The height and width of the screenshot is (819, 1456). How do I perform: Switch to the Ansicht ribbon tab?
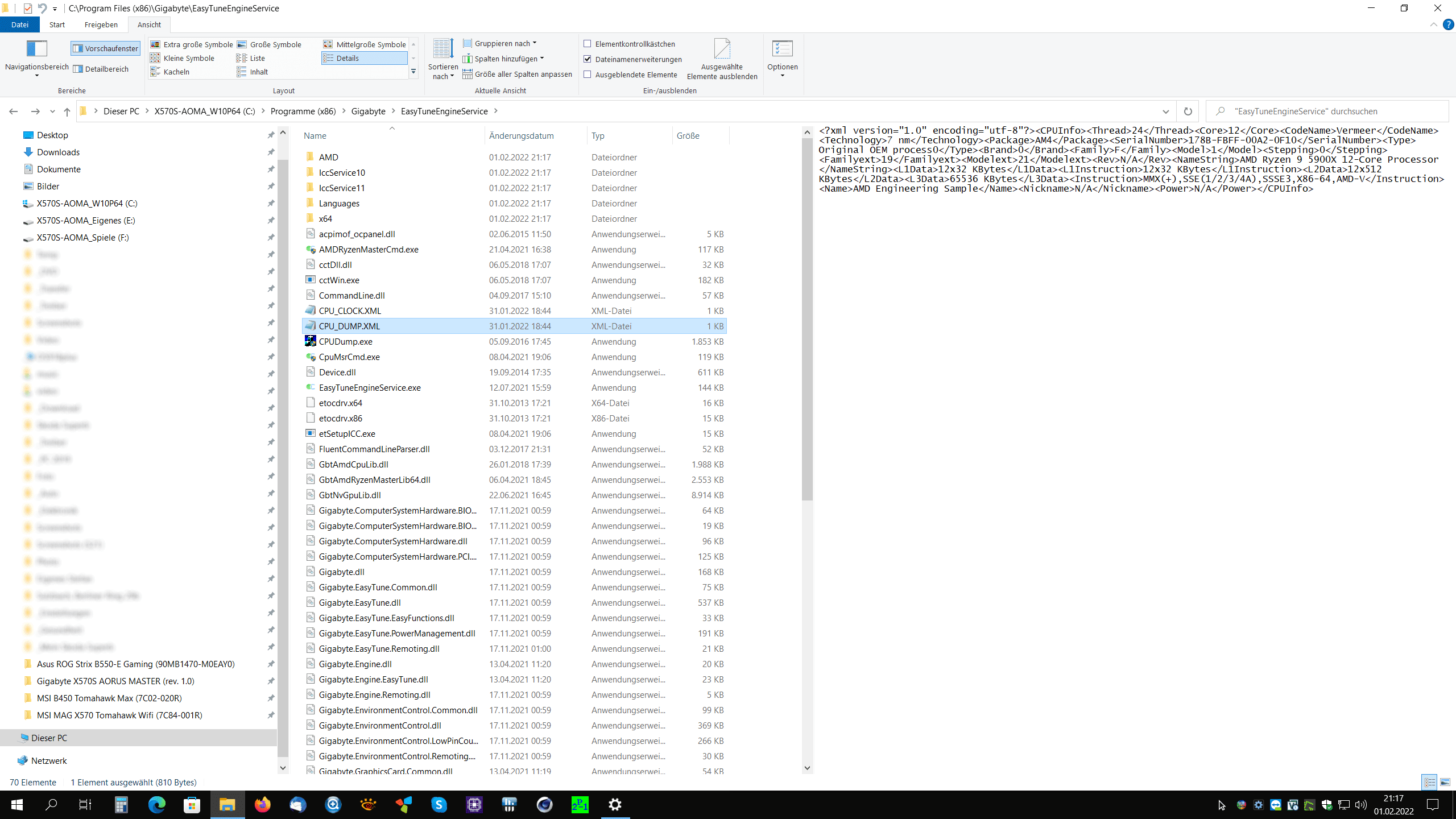(149, 24)
